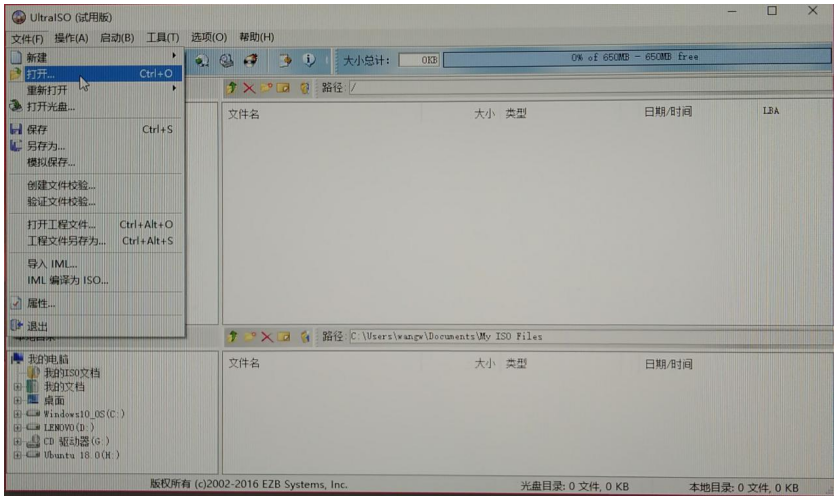Click the new folder icon in local pane

coord(249,336)
